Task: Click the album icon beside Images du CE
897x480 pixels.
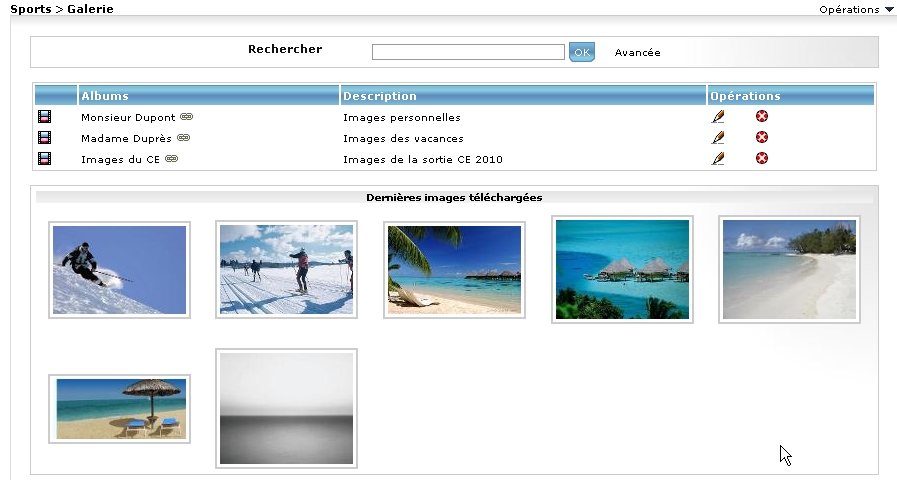Action: pos(44,158)
